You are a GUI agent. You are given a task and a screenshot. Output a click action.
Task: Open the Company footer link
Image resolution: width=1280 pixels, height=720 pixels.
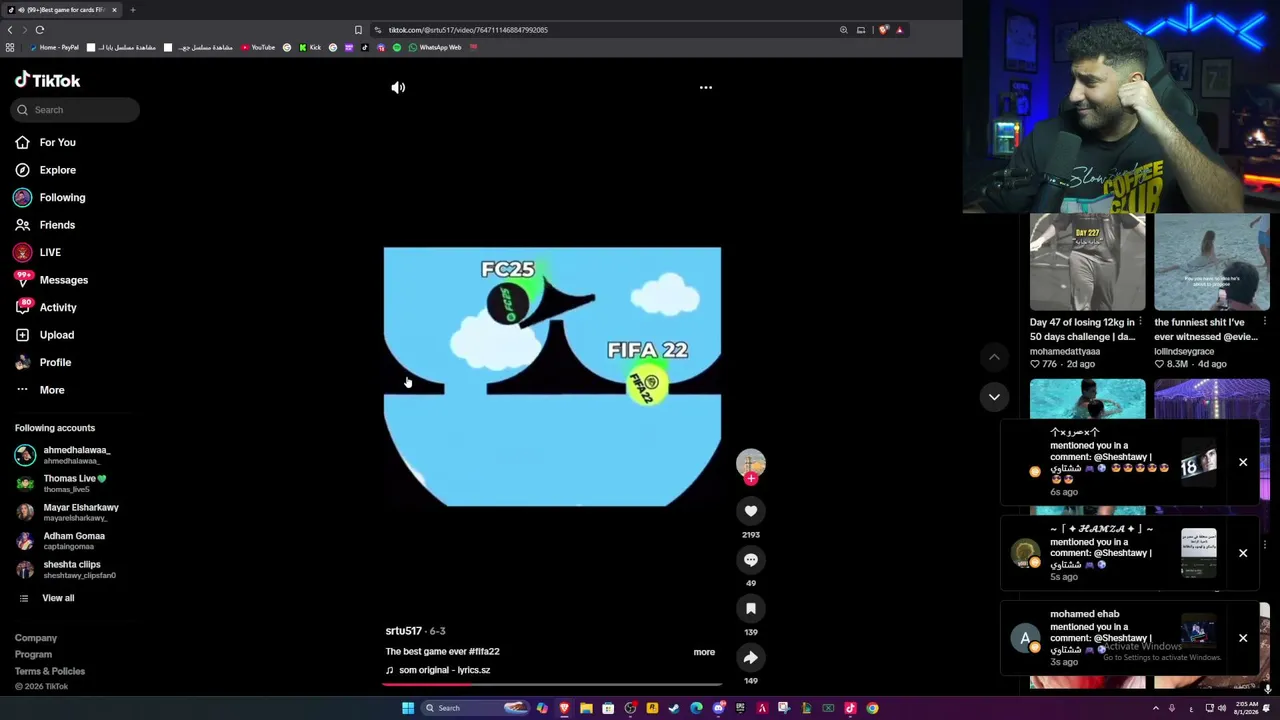coord(36,638)
